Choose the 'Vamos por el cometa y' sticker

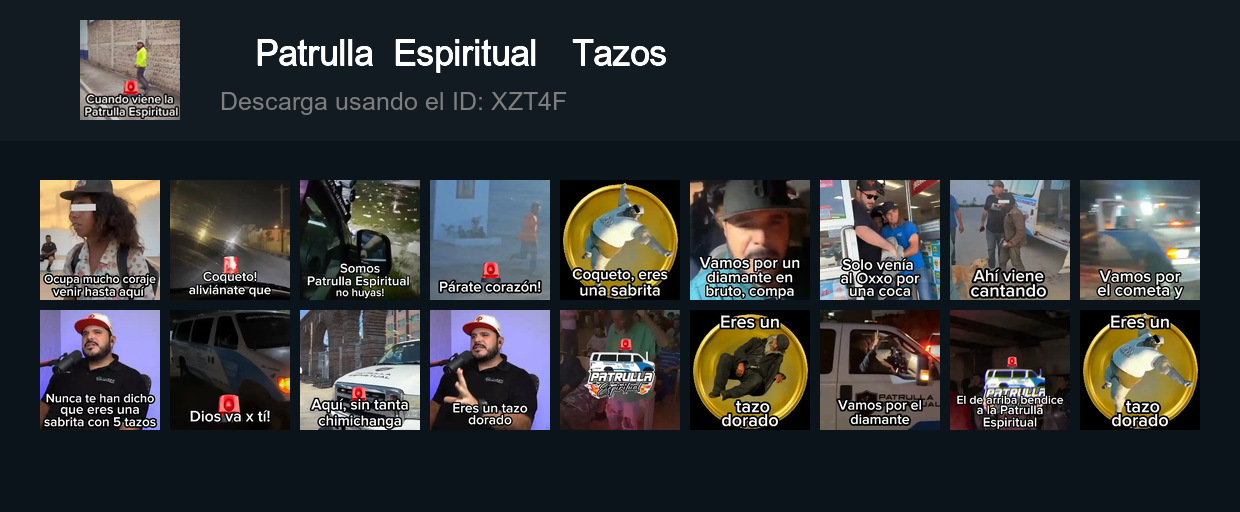pyautogui.click(x=1140, y=240)
